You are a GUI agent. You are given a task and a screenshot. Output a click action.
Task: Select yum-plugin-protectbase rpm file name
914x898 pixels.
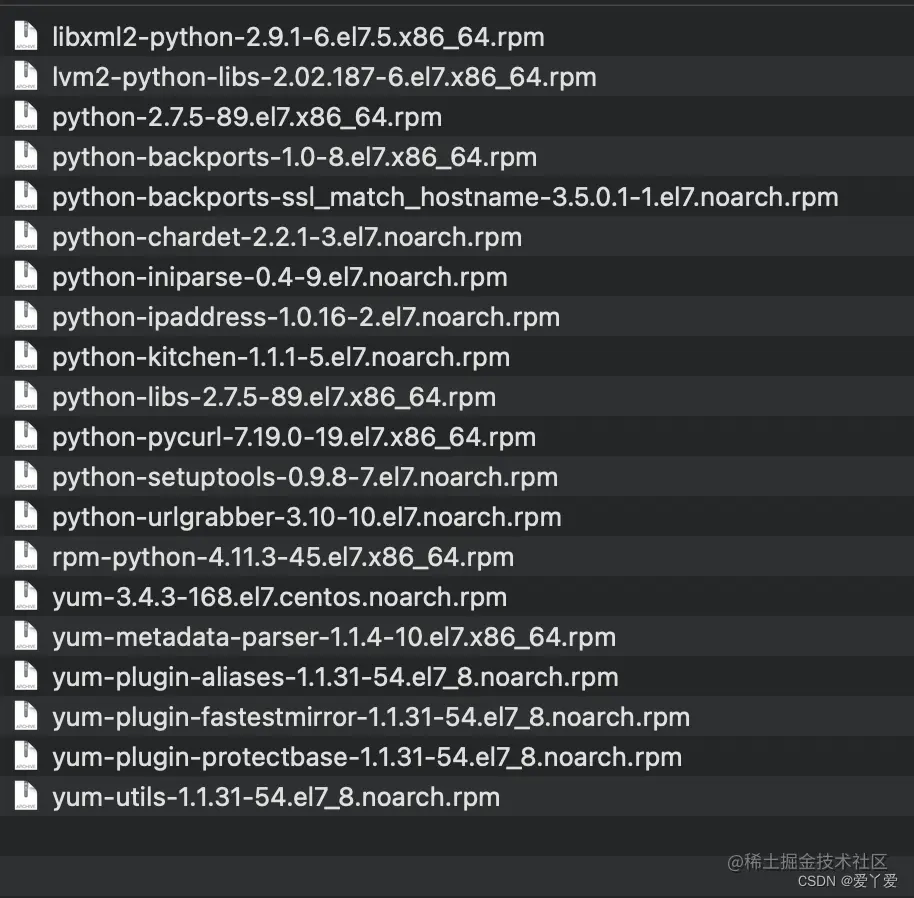(x=366, y=757)
